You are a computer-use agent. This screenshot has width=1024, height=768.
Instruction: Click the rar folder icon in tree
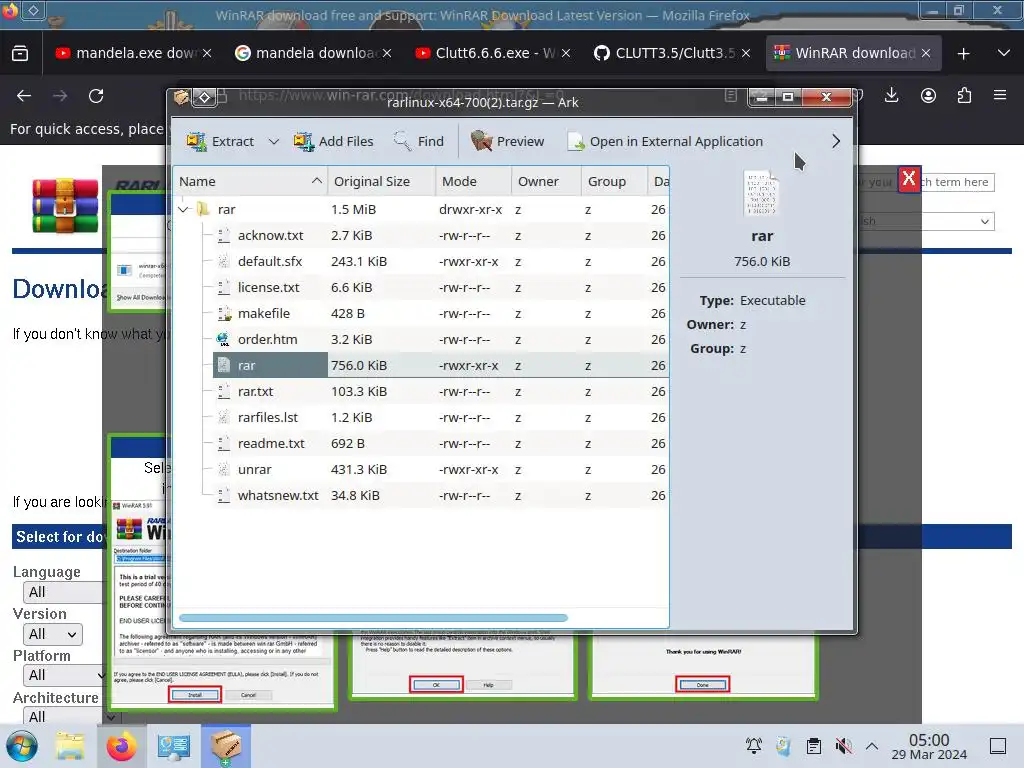point(203,209)
